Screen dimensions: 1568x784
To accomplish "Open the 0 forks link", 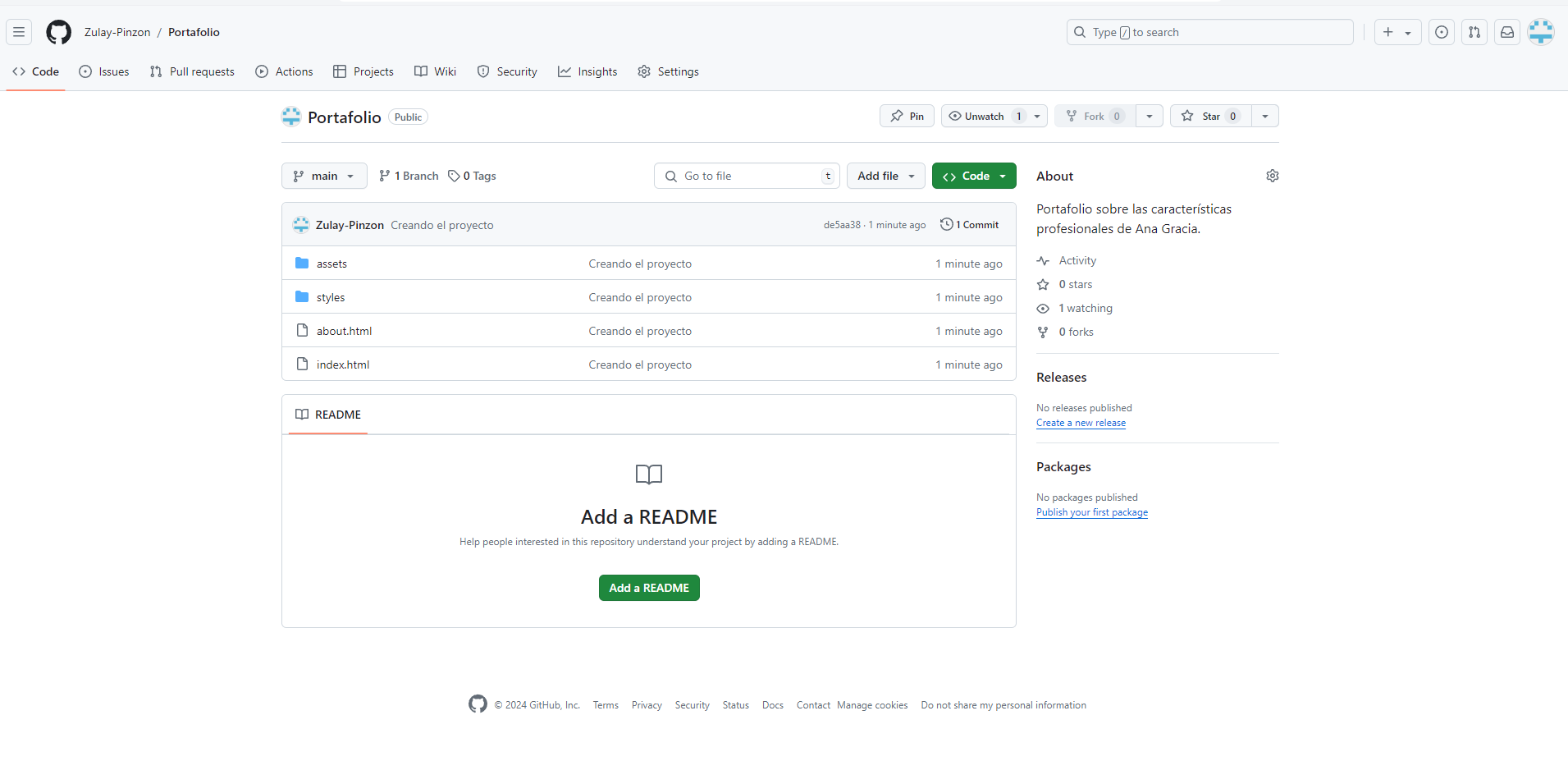I will point(1065,332).
